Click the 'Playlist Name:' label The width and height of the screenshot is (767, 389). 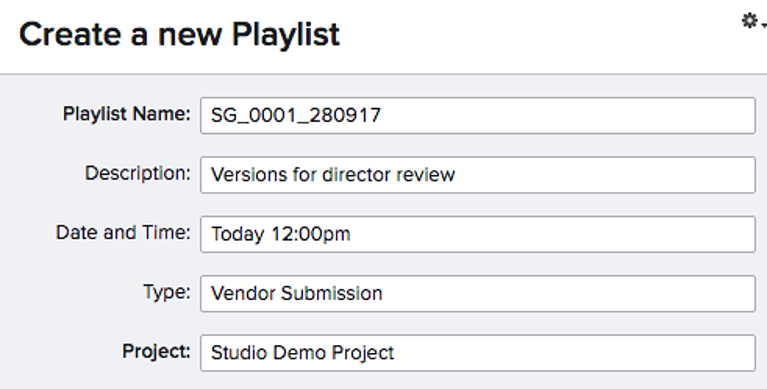point(127,114)
